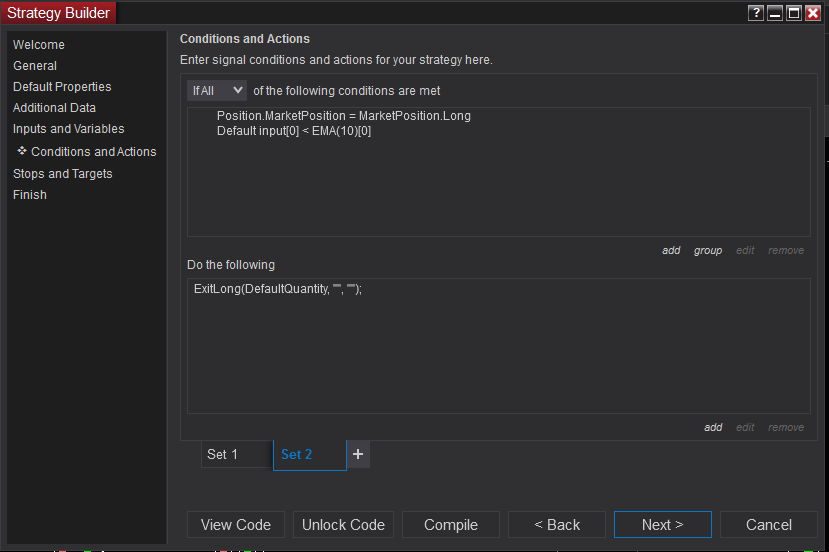The image size is (829, 552).
Task: Select the ExitLong action line
Action: click(278, 289)
